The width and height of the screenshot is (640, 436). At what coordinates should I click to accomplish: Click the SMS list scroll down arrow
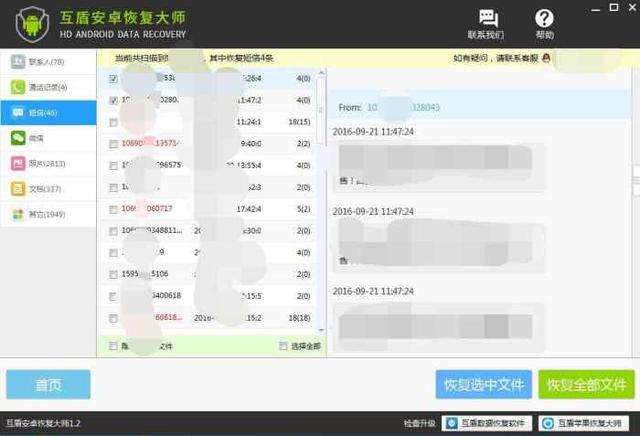point(321,330)
